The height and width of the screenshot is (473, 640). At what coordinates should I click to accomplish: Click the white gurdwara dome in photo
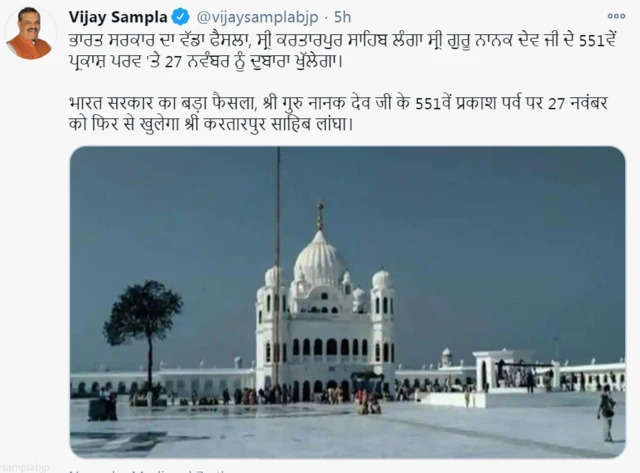click(320, 259)
